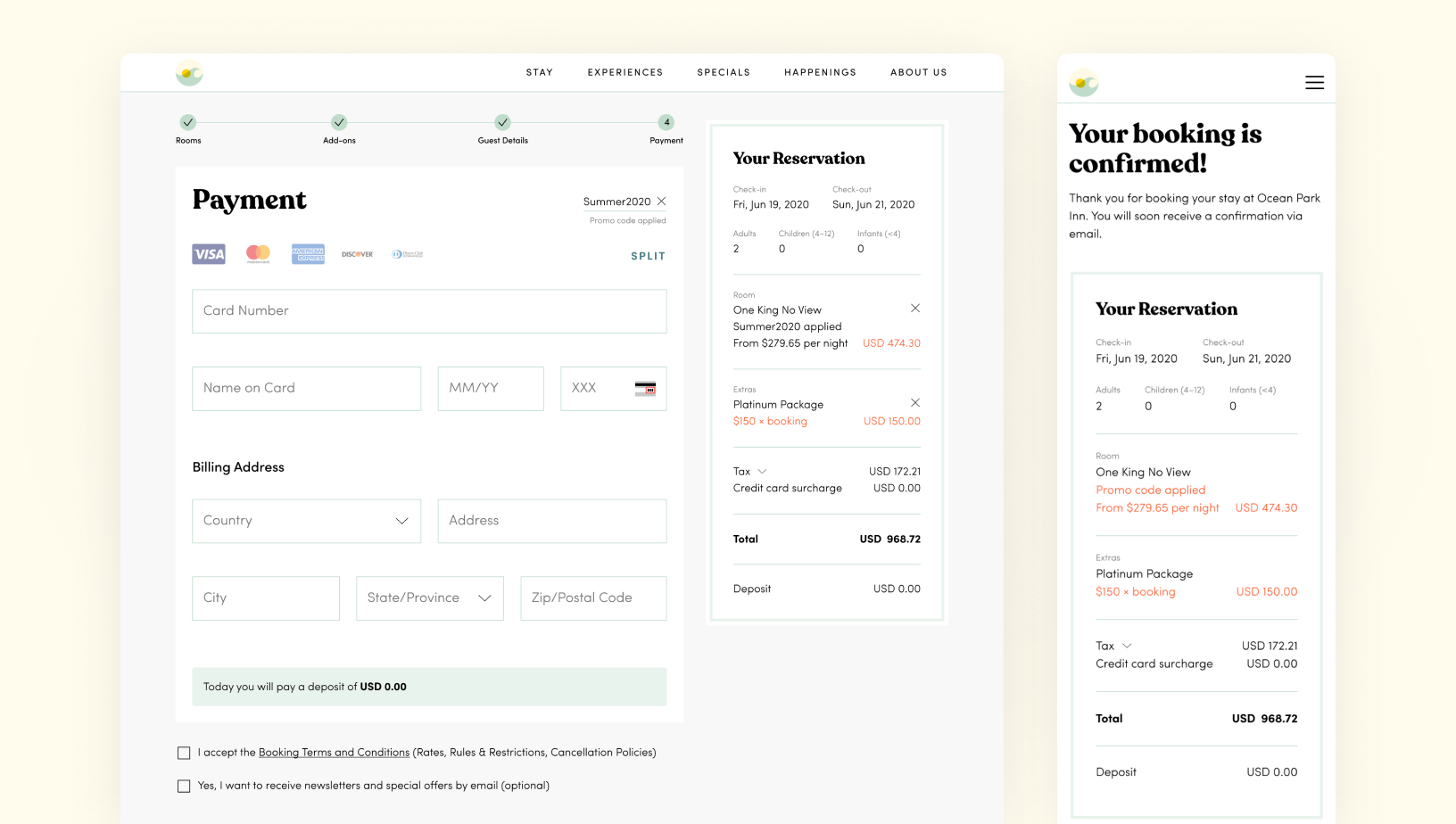The width and height of the screenshot is (1456, 824).
Task: Select the Mastercard payment icon
Action: [258, 254]
